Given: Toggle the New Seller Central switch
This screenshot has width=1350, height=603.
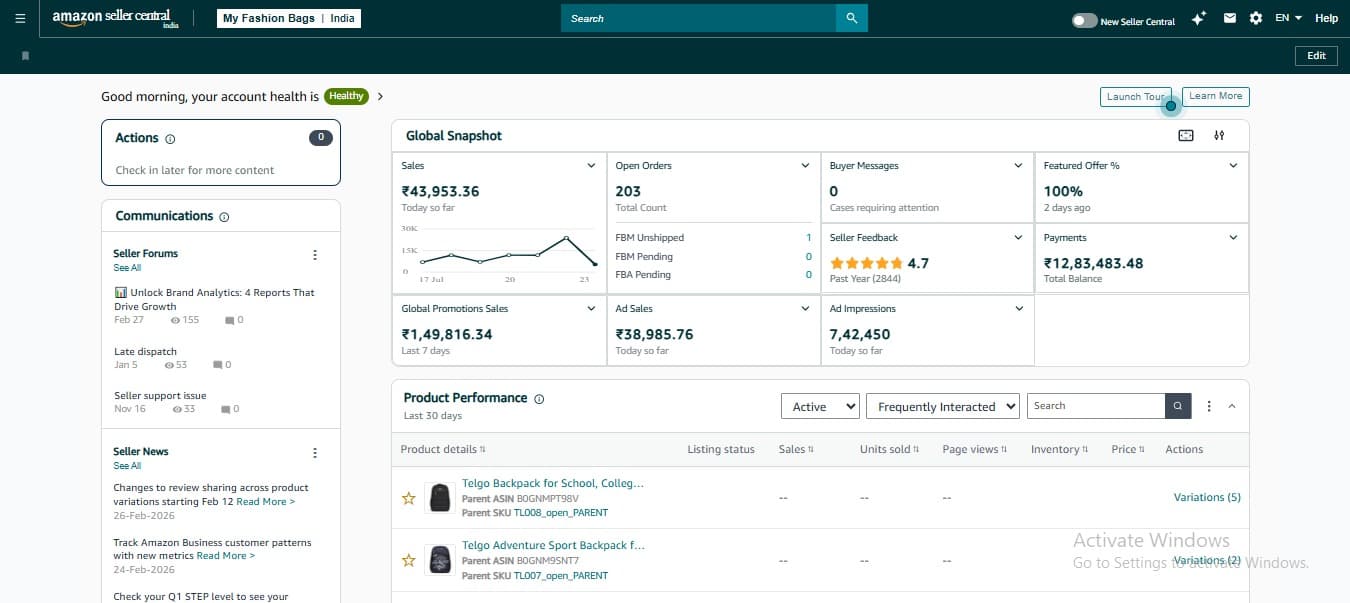Looking at the screenshot, I should [1084, 20].
